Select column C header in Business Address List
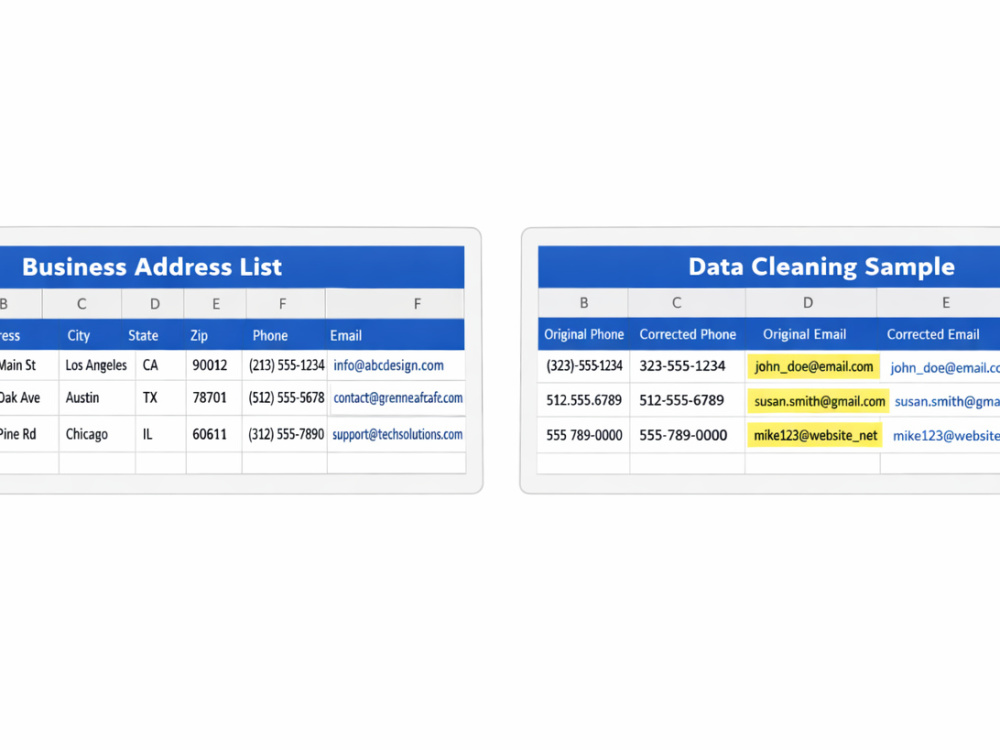Viewport: 1000px width, 750px height. click(x=82, y=304)
